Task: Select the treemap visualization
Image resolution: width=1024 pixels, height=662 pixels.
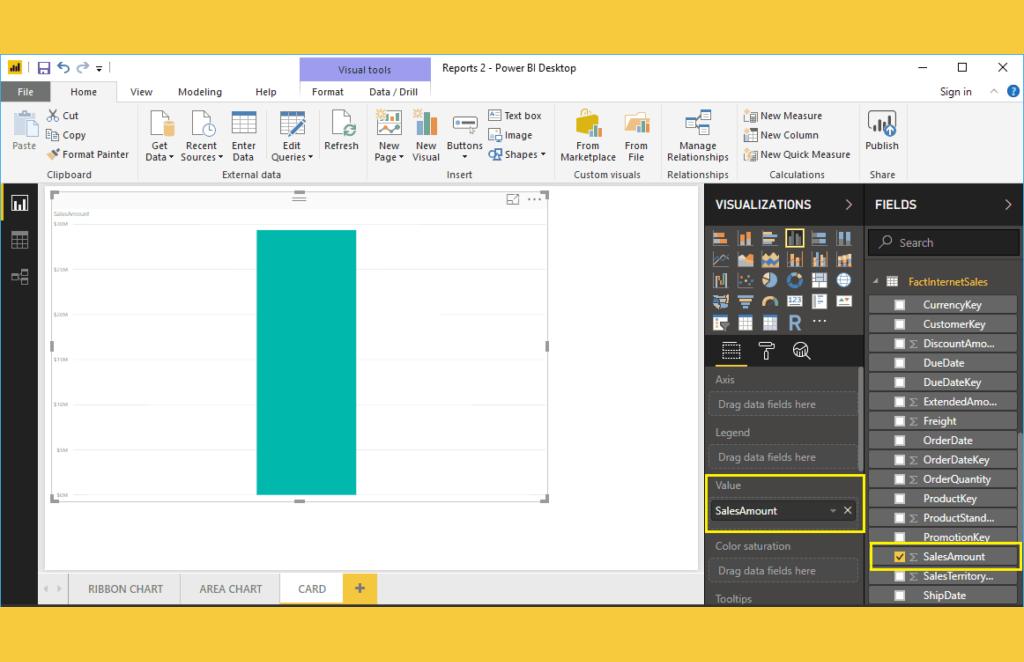Action: tap(819, 281)
